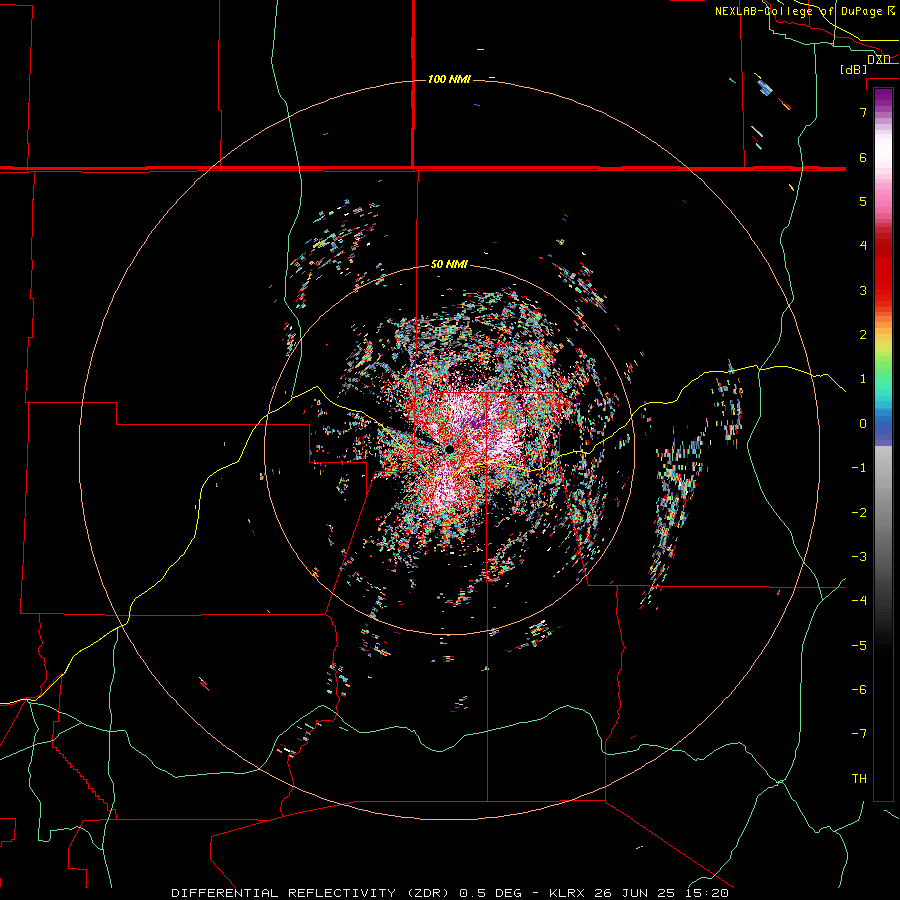Click the "4" value on color scale
The height and width of the screenshot is (900, 900).
pos(863,246)
